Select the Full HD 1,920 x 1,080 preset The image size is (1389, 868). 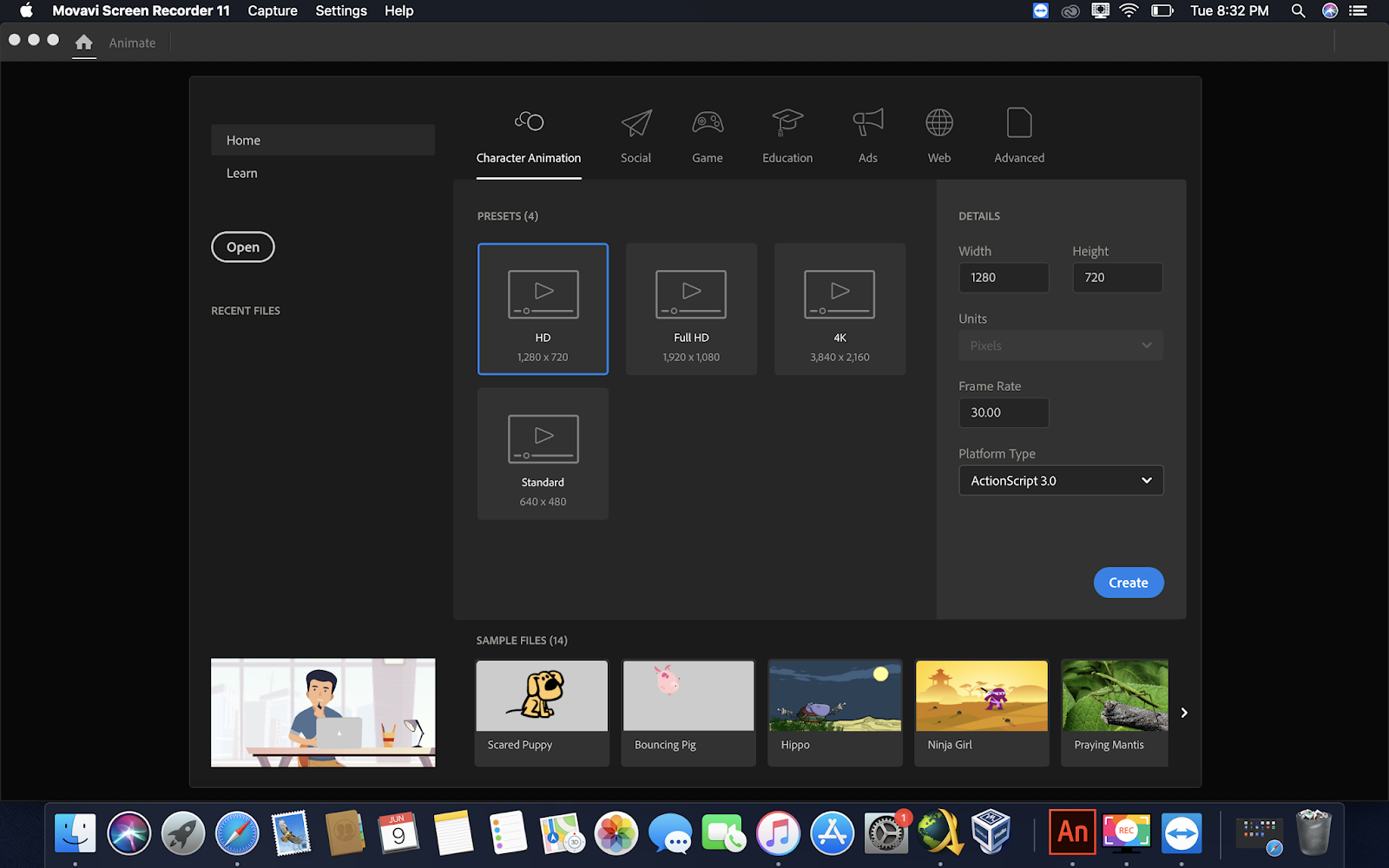691,309
